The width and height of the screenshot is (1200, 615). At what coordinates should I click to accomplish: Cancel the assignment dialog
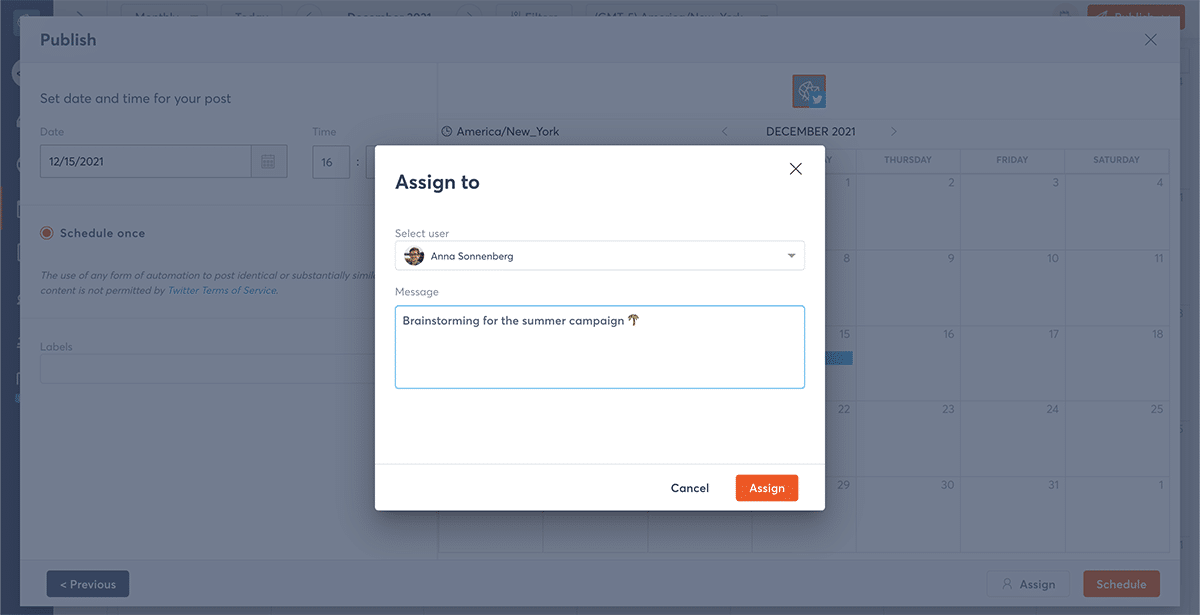pos(689,488)
